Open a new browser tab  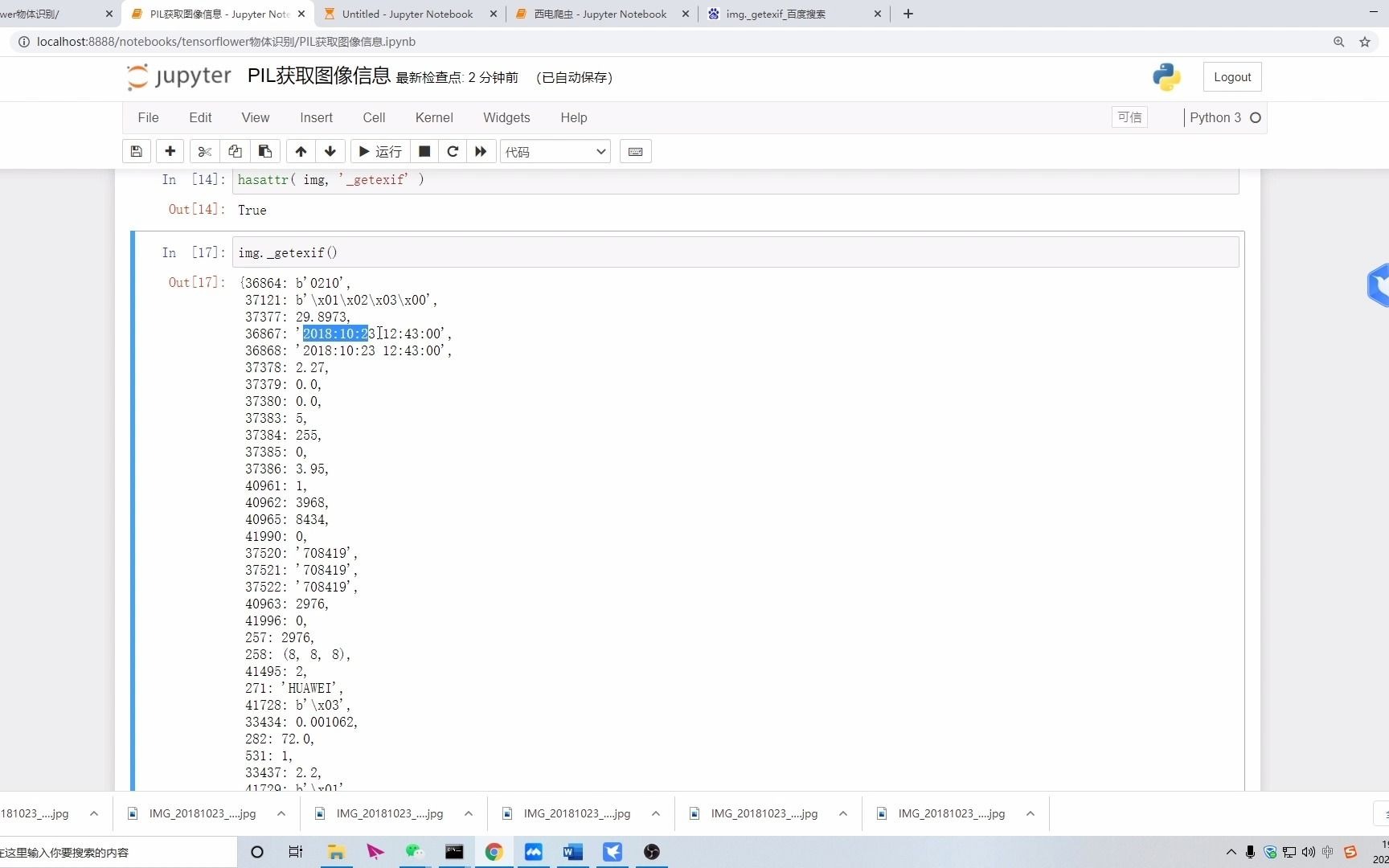click(x=908, y=14)
